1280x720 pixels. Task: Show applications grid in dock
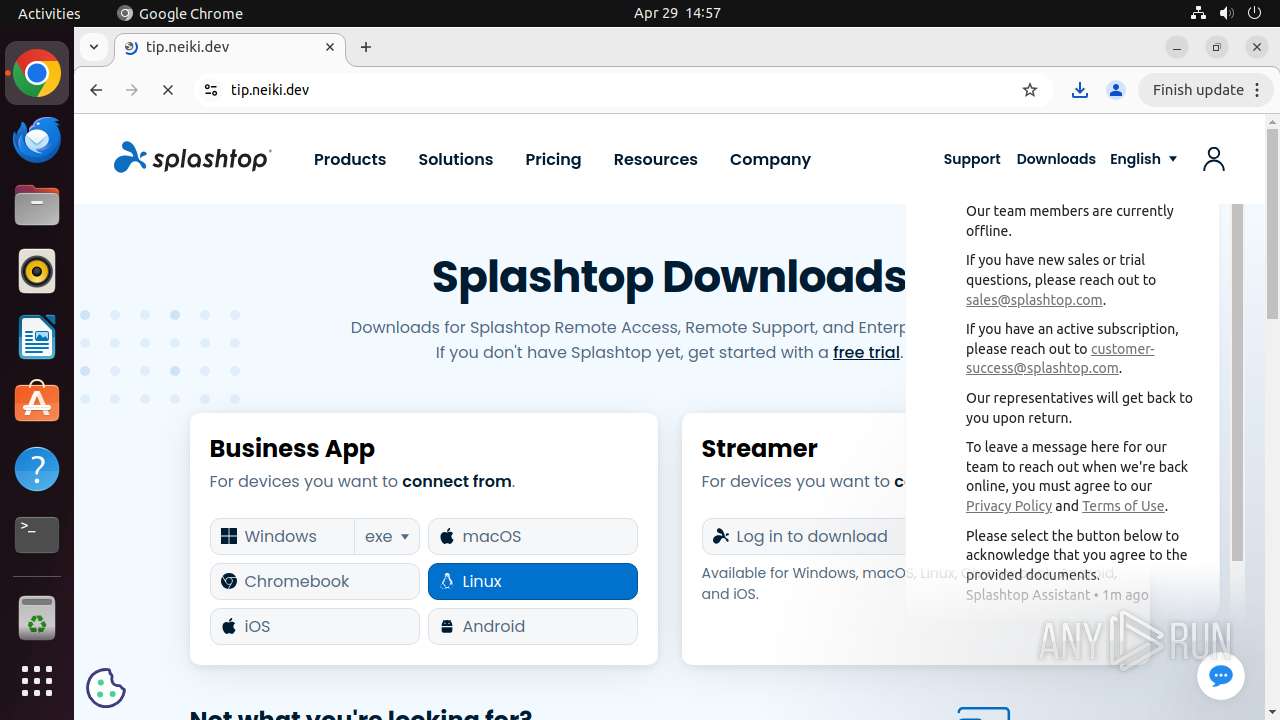point(37,681)
